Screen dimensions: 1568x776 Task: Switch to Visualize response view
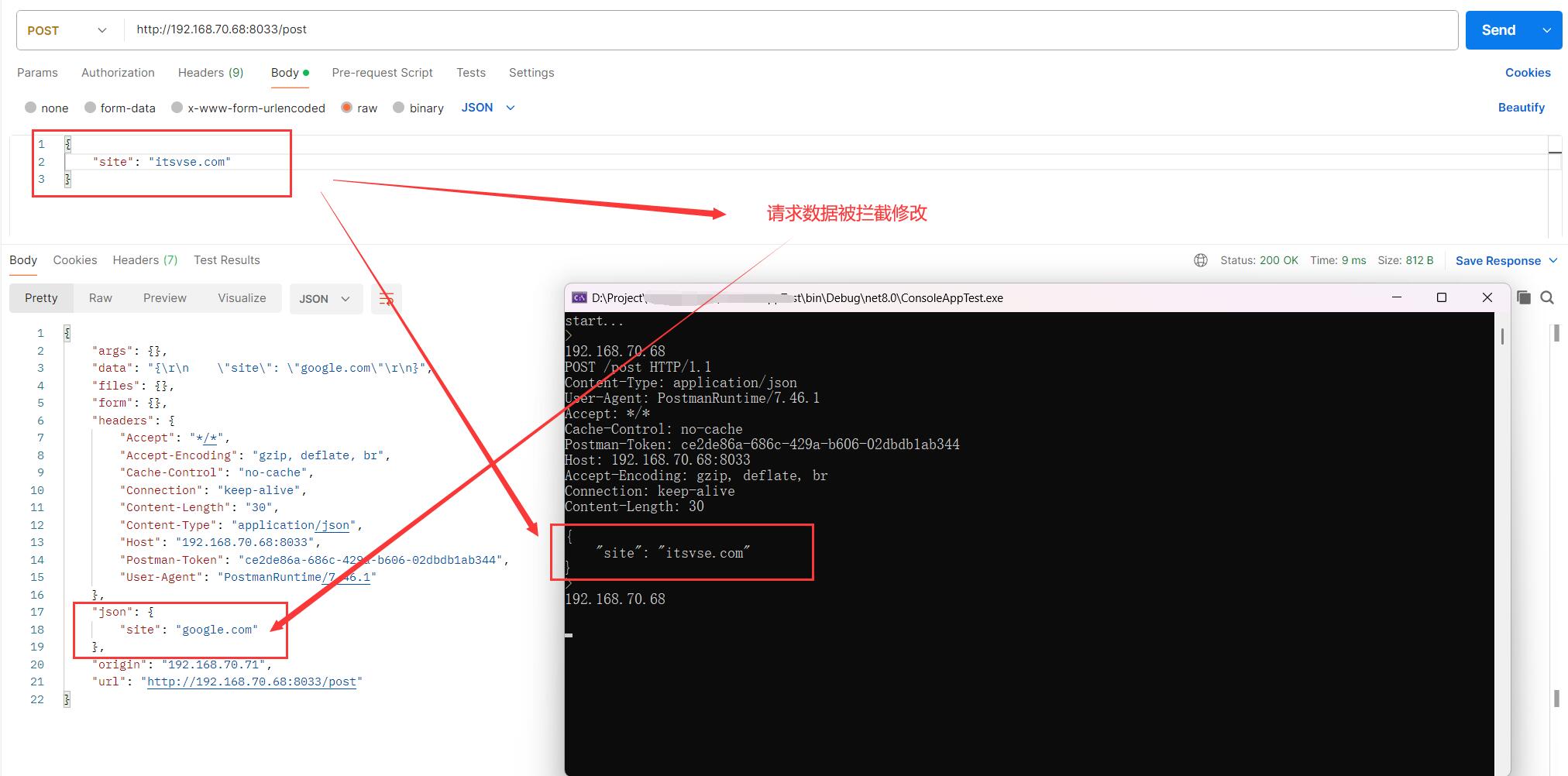242,298
